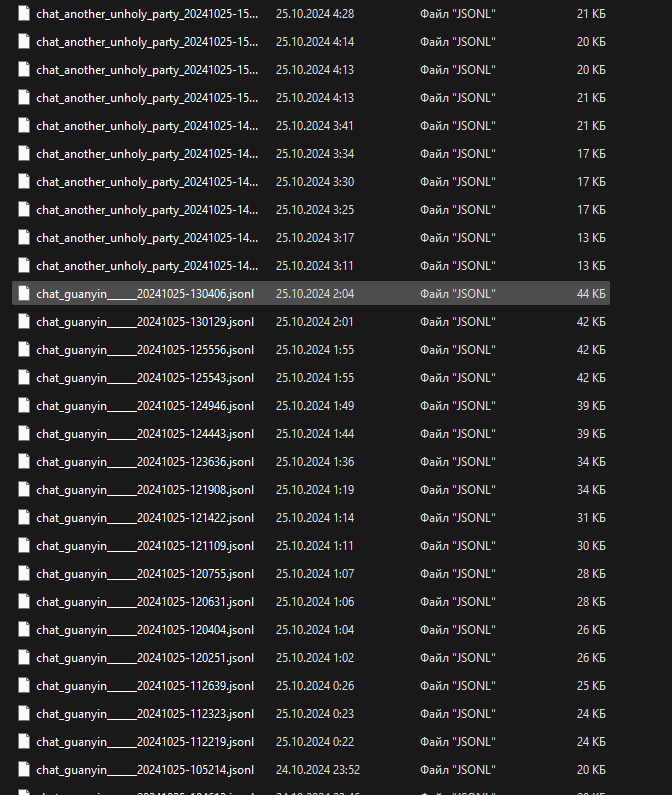
Task: Click the file name chat_guanyin 20241025-112219.jsonl
Action: pos(145,742)
